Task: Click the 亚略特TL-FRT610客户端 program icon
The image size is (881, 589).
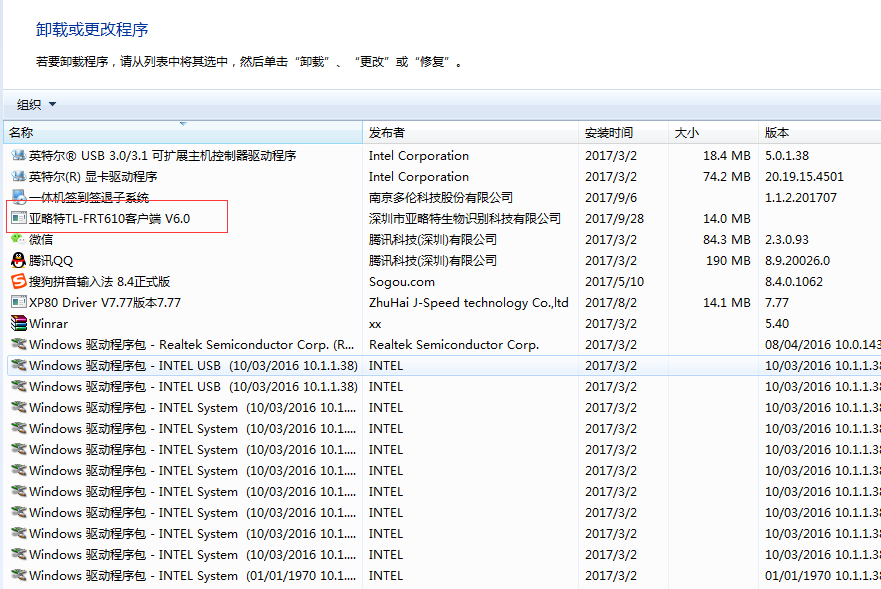Action: 19,218
